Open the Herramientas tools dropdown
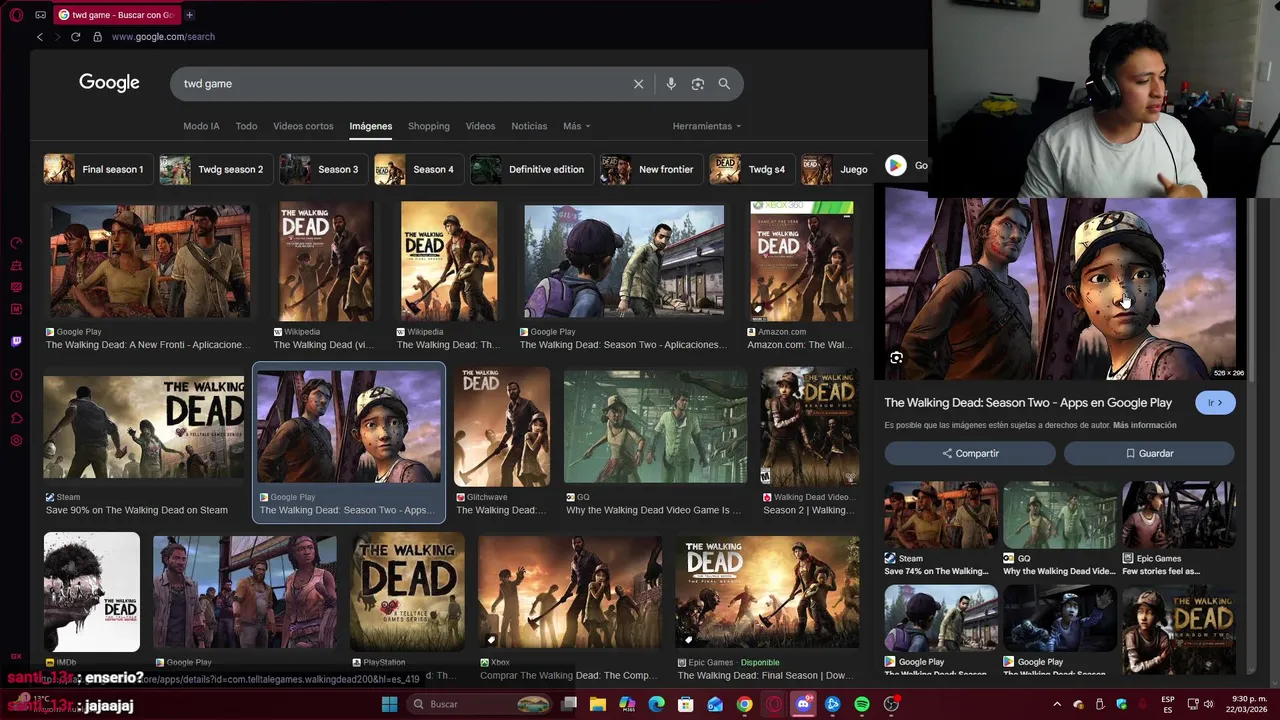 coord(707,126)
